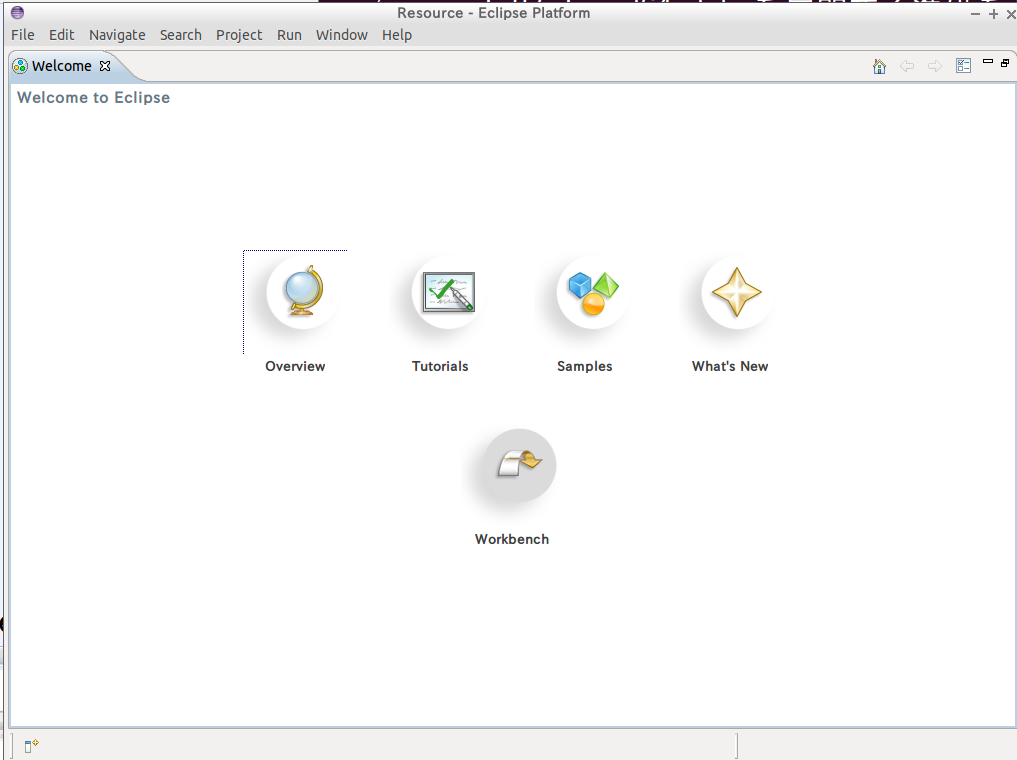Click the Navigate Back arrow icon

[x=907, y=66]
